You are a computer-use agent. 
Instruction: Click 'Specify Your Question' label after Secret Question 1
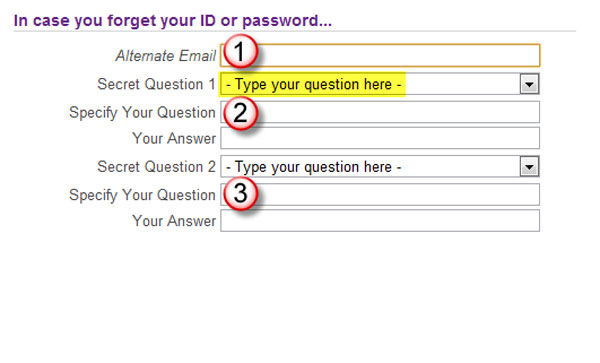[x=142, y=113]
